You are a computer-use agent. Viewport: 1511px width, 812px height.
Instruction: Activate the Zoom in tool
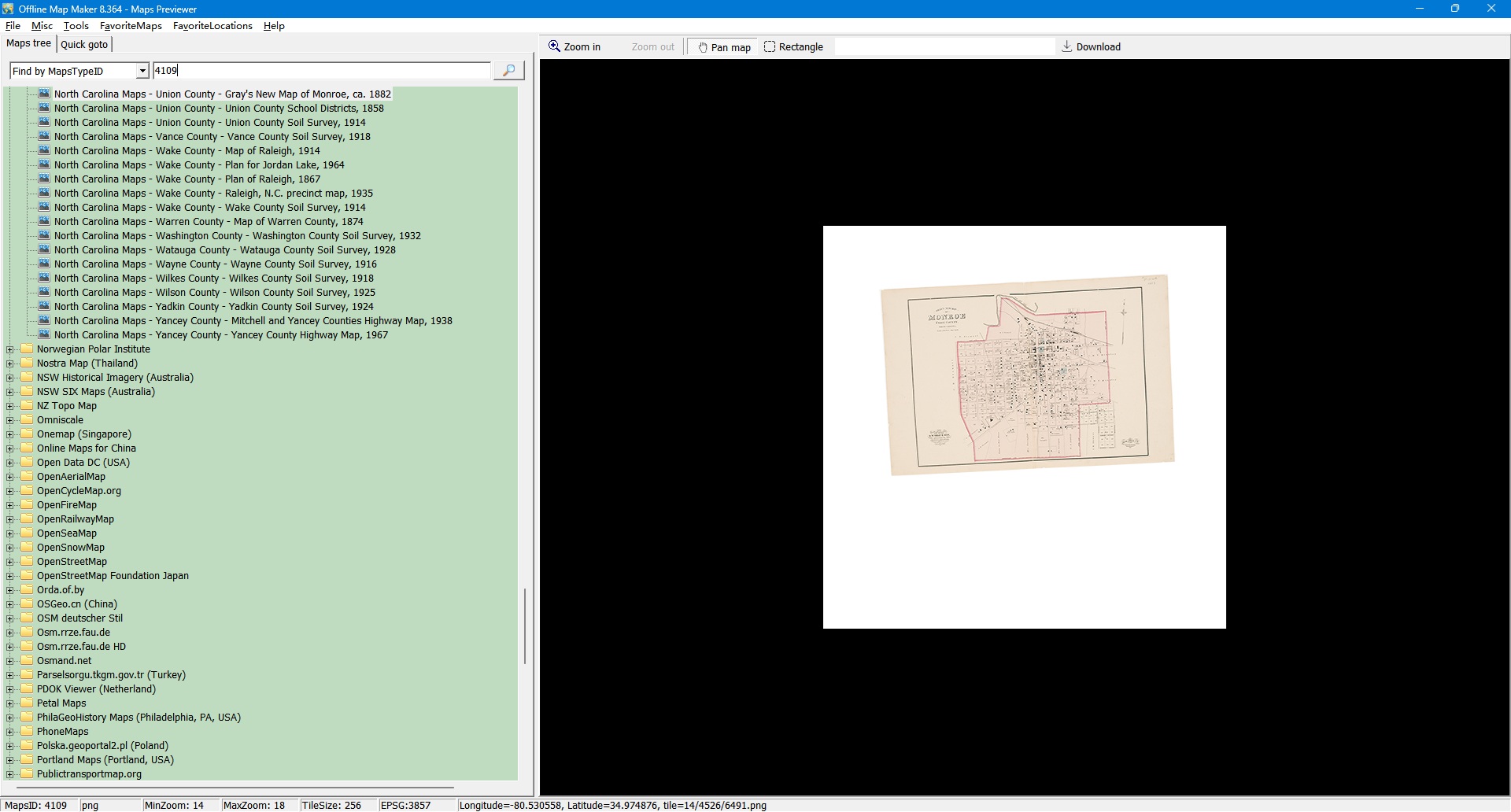(574, 47)
